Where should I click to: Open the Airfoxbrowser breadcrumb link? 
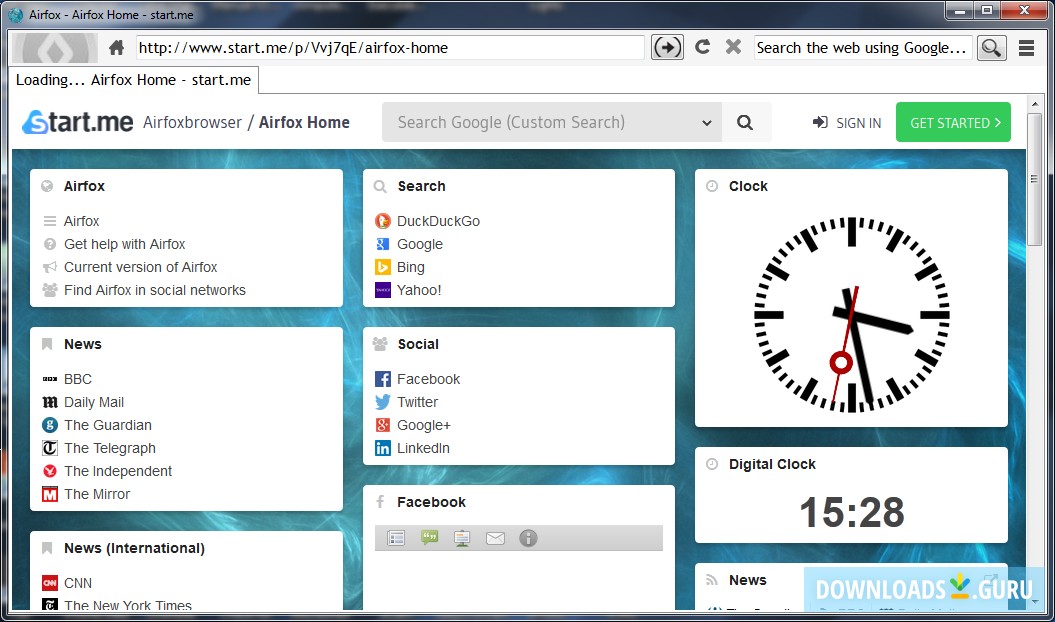[x=192, y=123]
